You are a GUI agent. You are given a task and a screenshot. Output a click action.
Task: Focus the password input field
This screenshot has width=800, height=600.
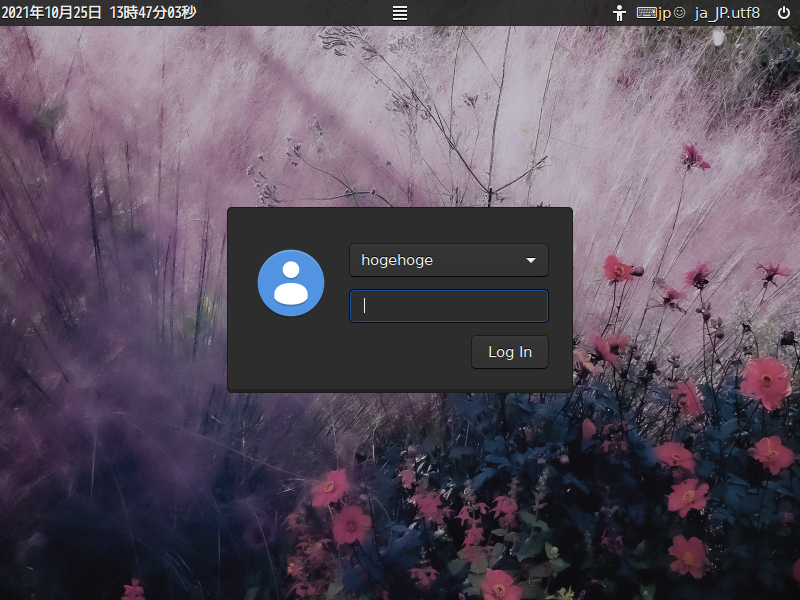pos(448,306)
